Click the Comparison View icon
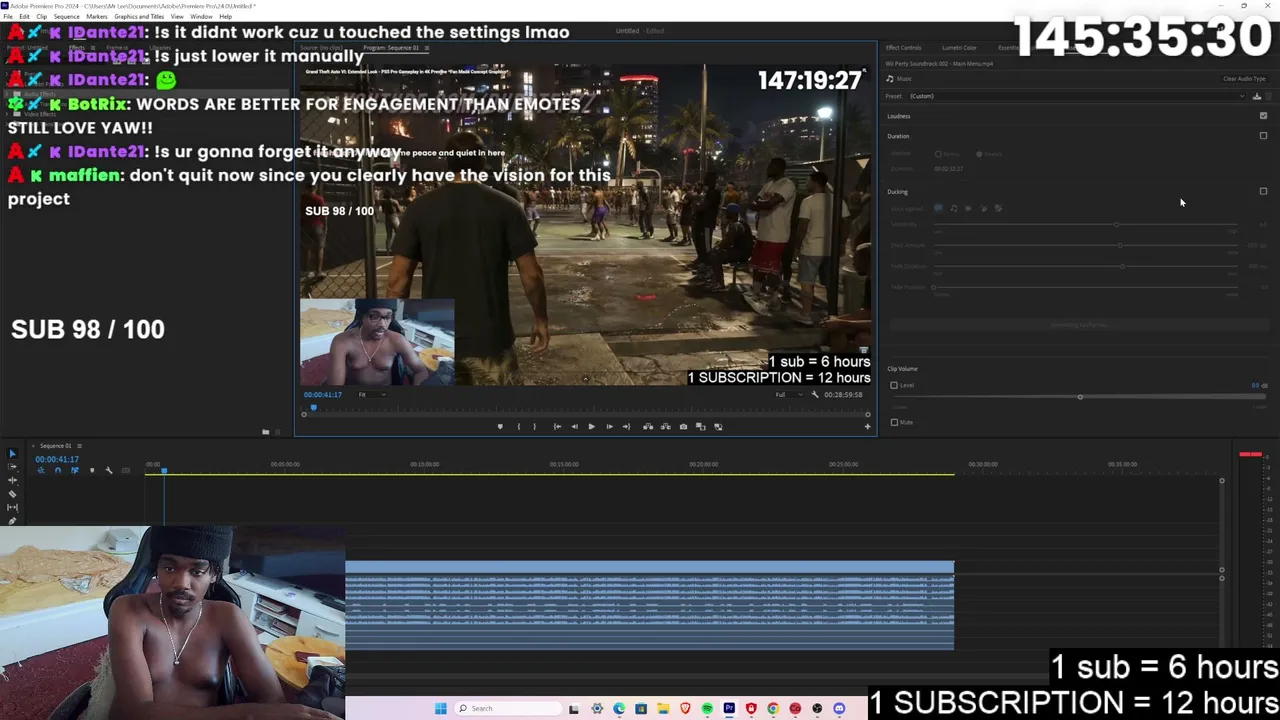 coord(701,427)
